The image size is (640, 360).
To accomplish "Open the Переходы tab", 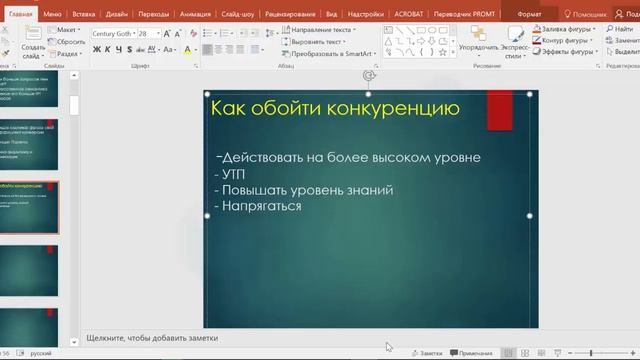I will 153,14.
